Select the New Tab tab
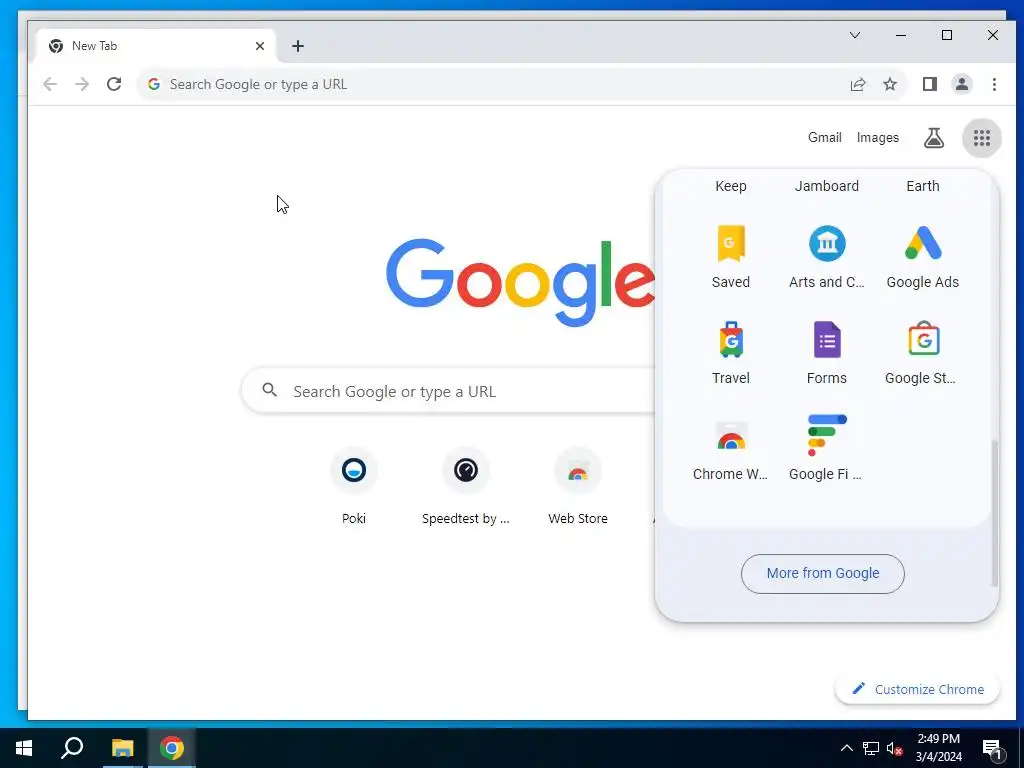 (155, 46)
